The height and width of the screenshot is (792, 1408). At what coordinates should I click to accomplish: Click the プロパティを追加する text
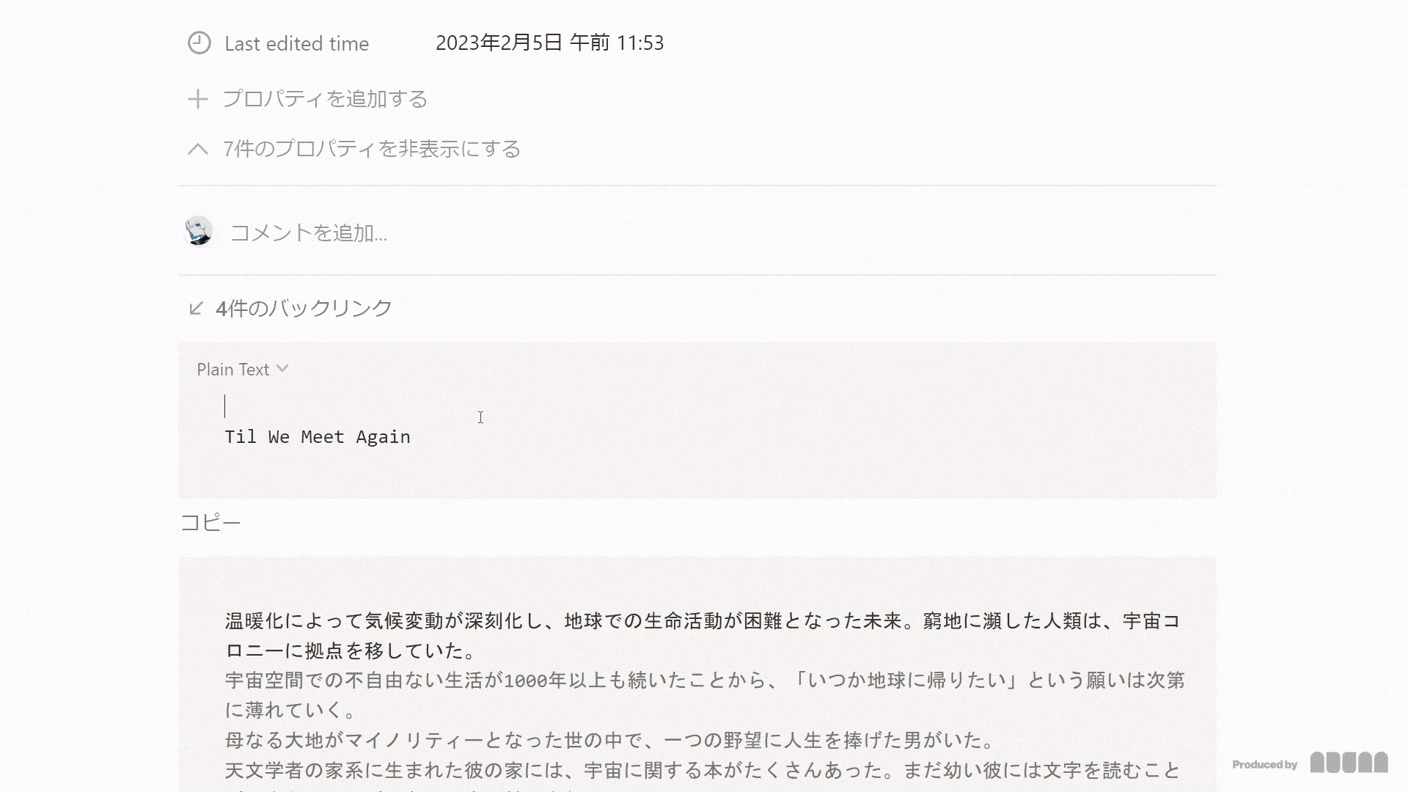(x=324, y=99)
